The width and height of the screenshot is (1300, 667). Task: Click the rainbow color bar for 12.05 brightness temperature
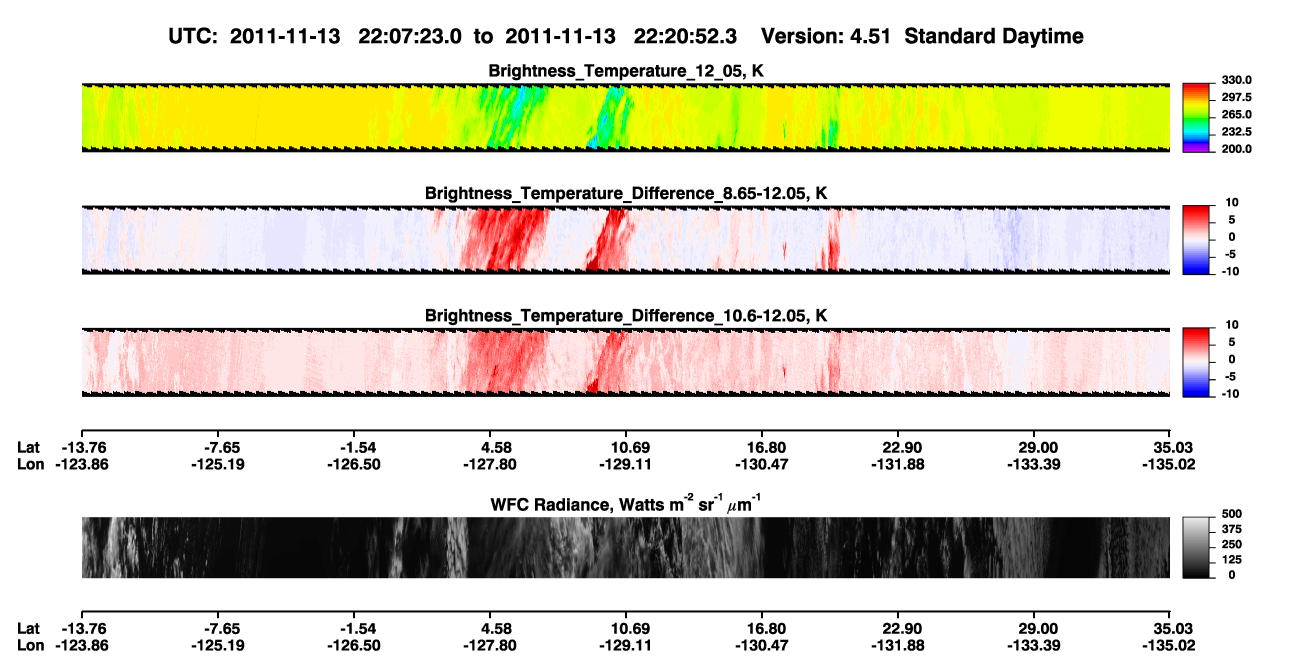tap(1197, 118)
